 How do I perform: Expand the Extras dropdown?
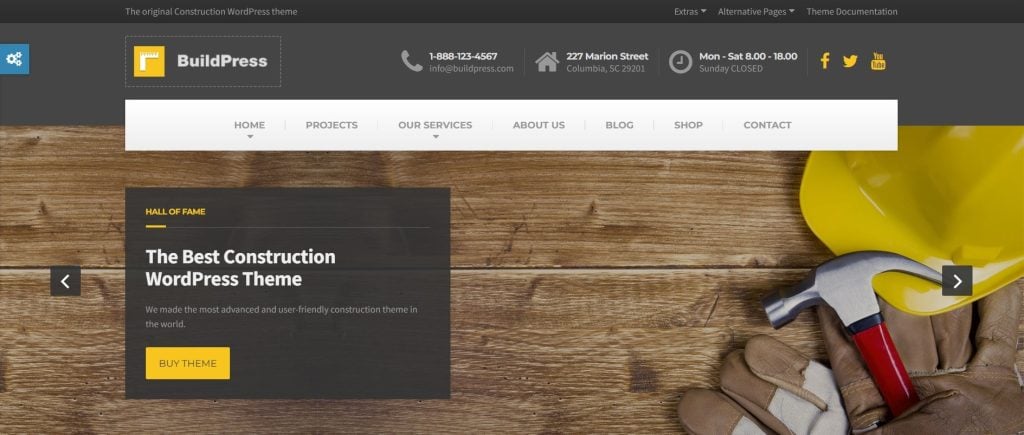point(690,12)
